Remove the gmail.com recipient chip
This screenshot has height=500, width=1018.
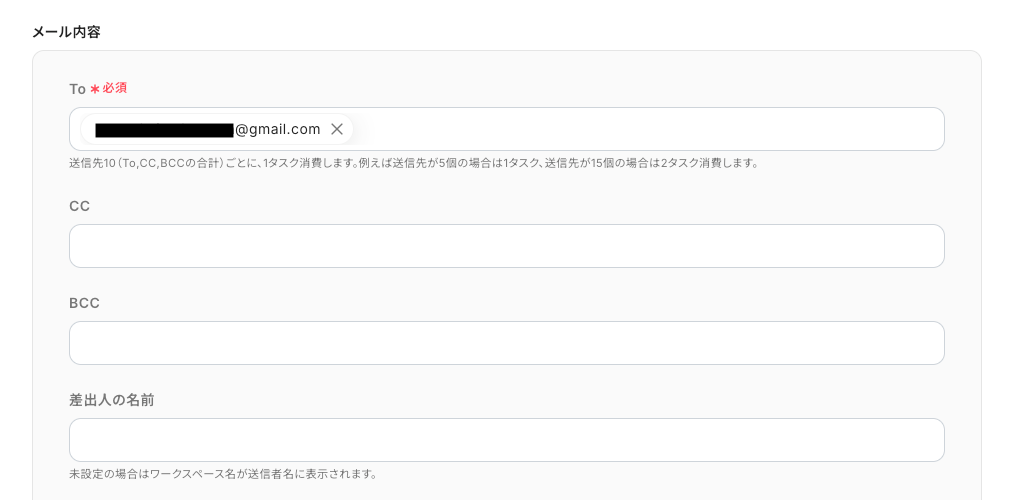[336, 129]
